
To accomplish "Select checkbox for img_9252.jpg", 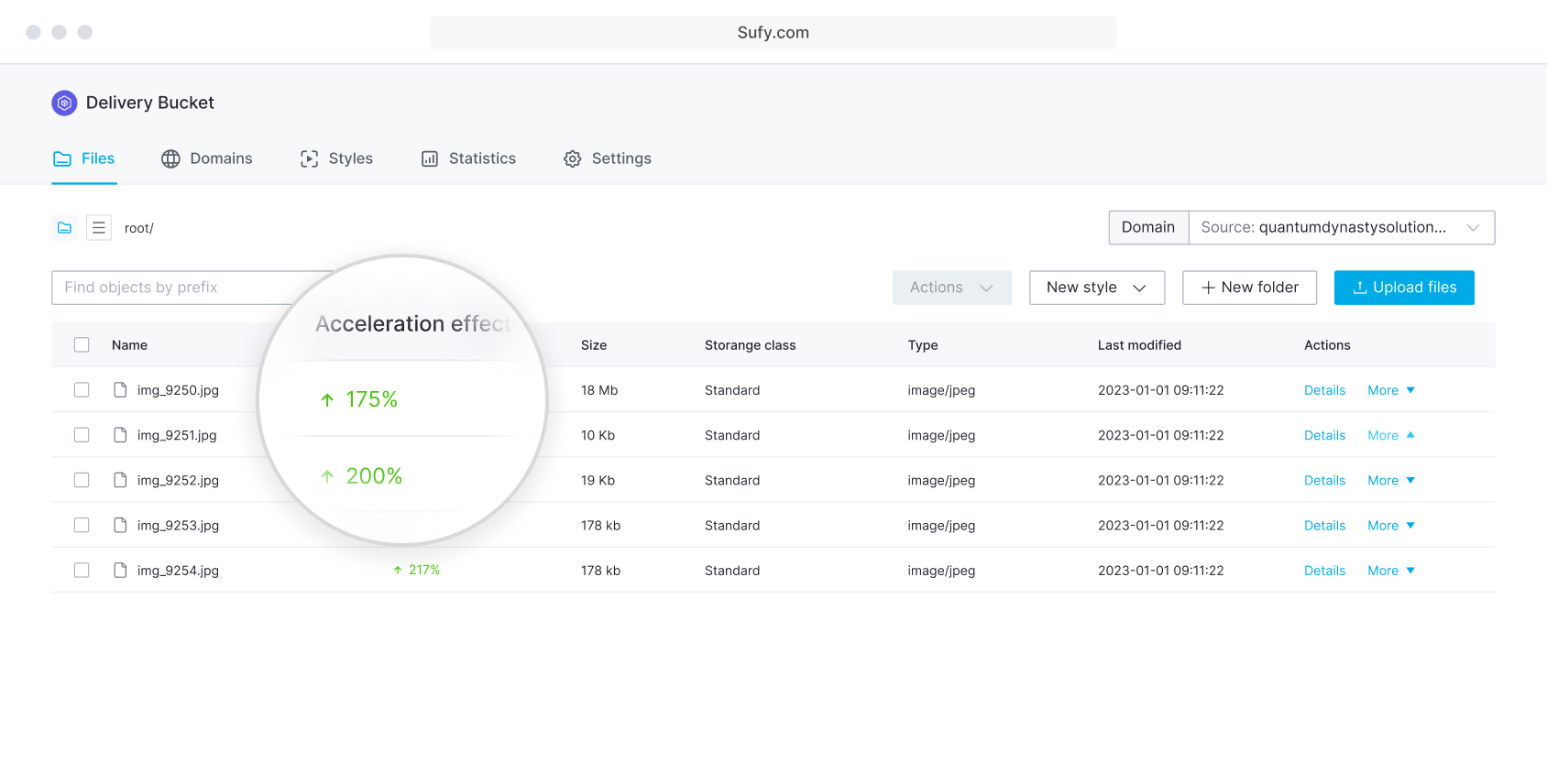I will (x=82, y=480).
